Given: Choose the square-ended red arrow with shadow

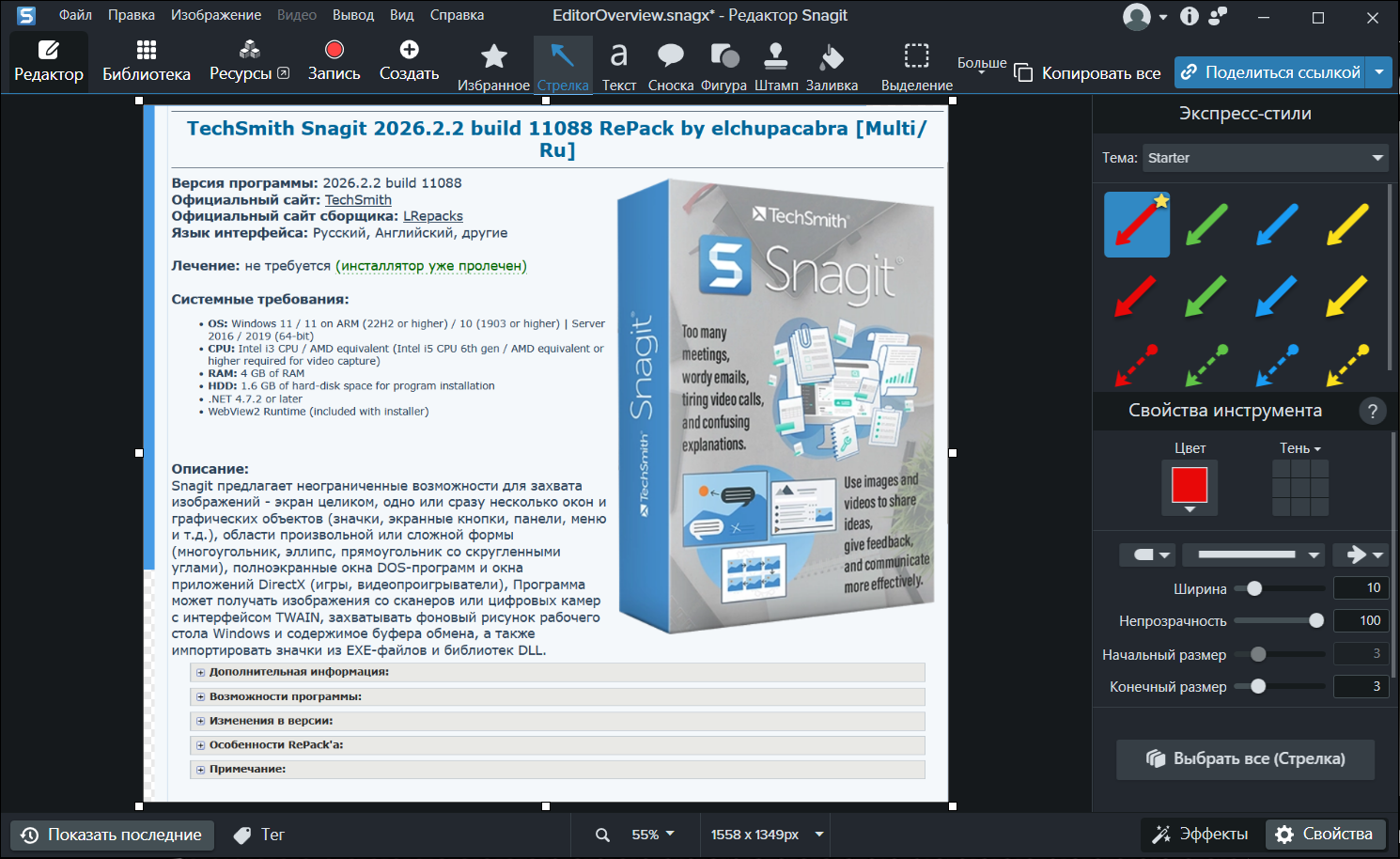Looking at the screenshot, I should pyautogui.click(x=1136, y=296).
